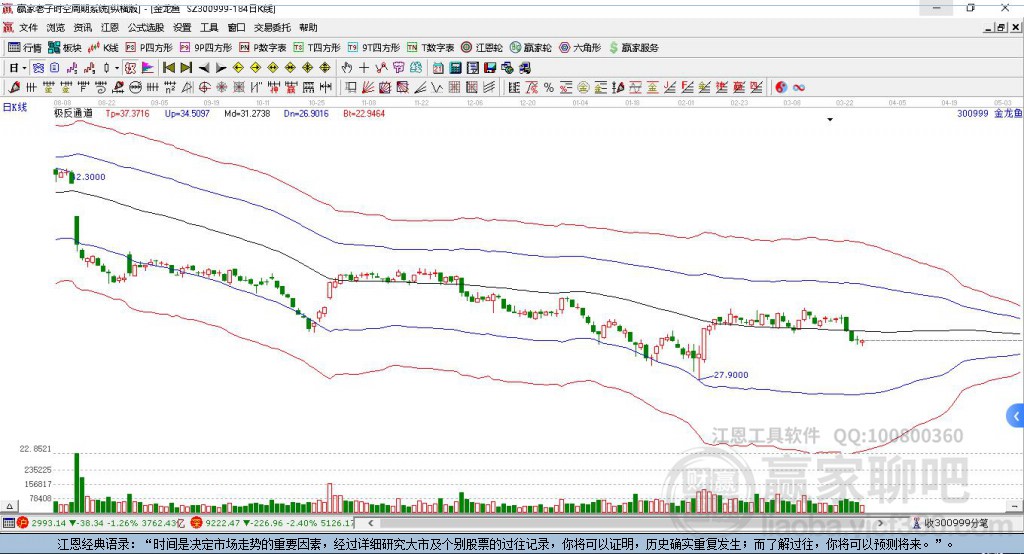Click the zigzag wave line tool

pyautogui.click(x=436, y=88)
